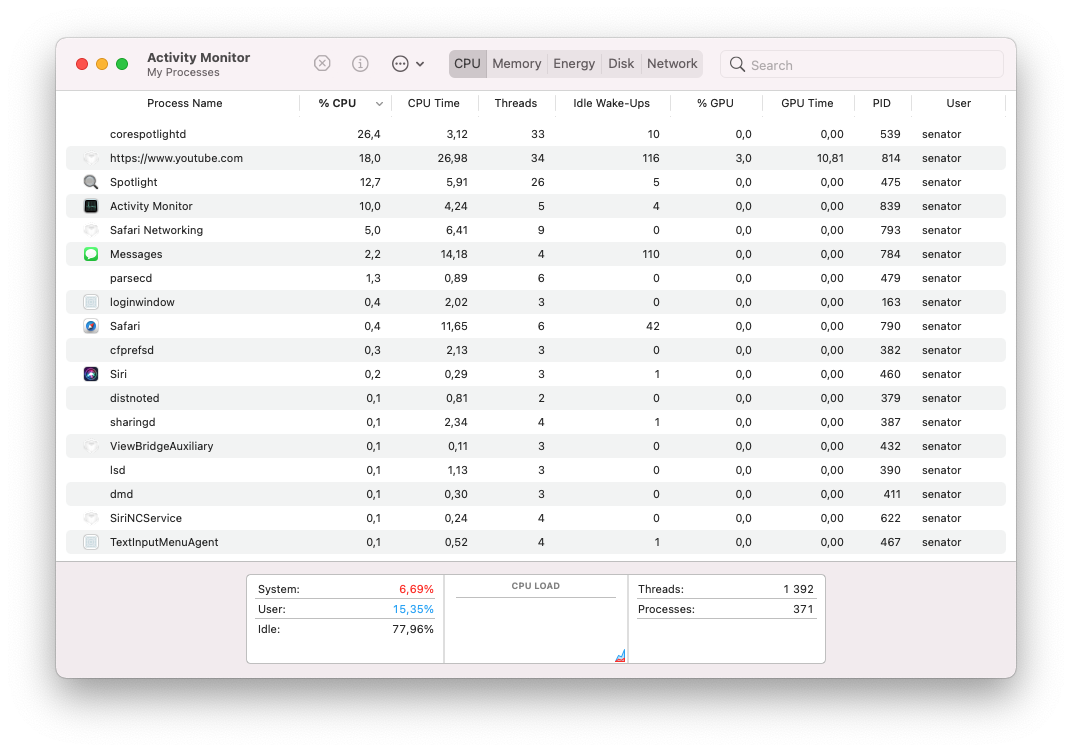Select the Messages process name
Viewport: 1072px width, 752px height.
tap(136, 254)
